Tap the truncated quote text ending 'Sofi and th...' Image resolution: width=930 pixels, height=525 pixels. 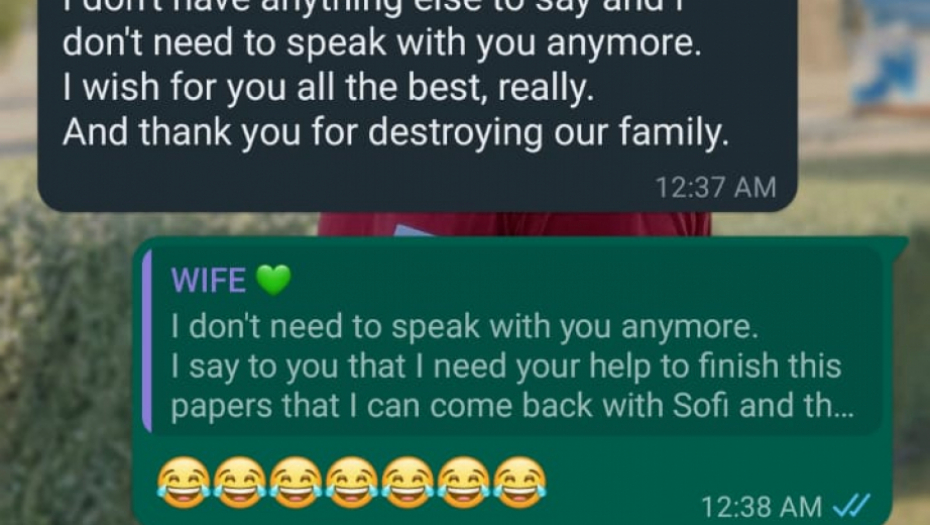(512, 406)
